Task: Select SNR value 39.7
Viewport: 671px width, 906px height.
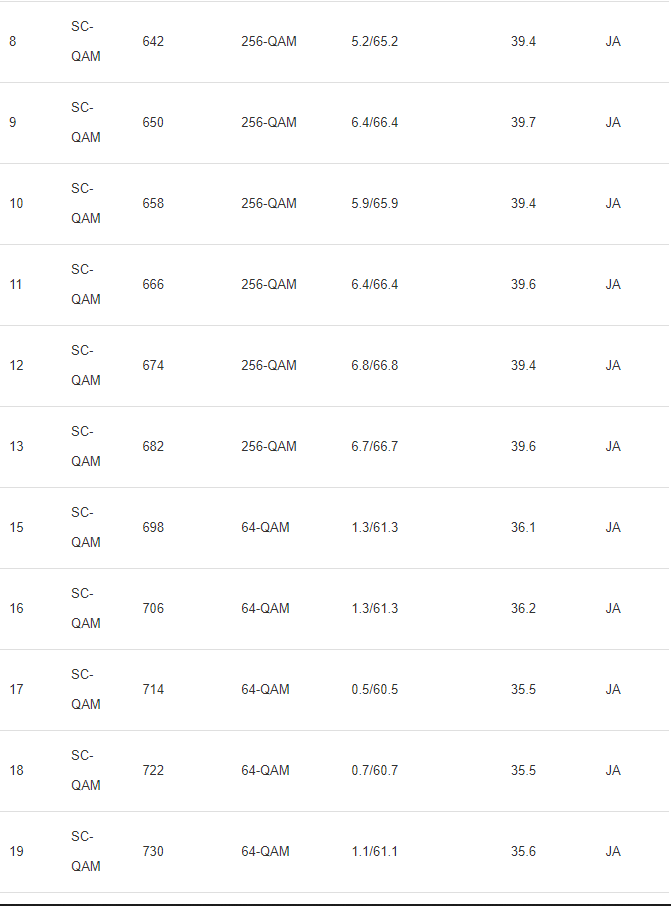Action: coord(523,123)
